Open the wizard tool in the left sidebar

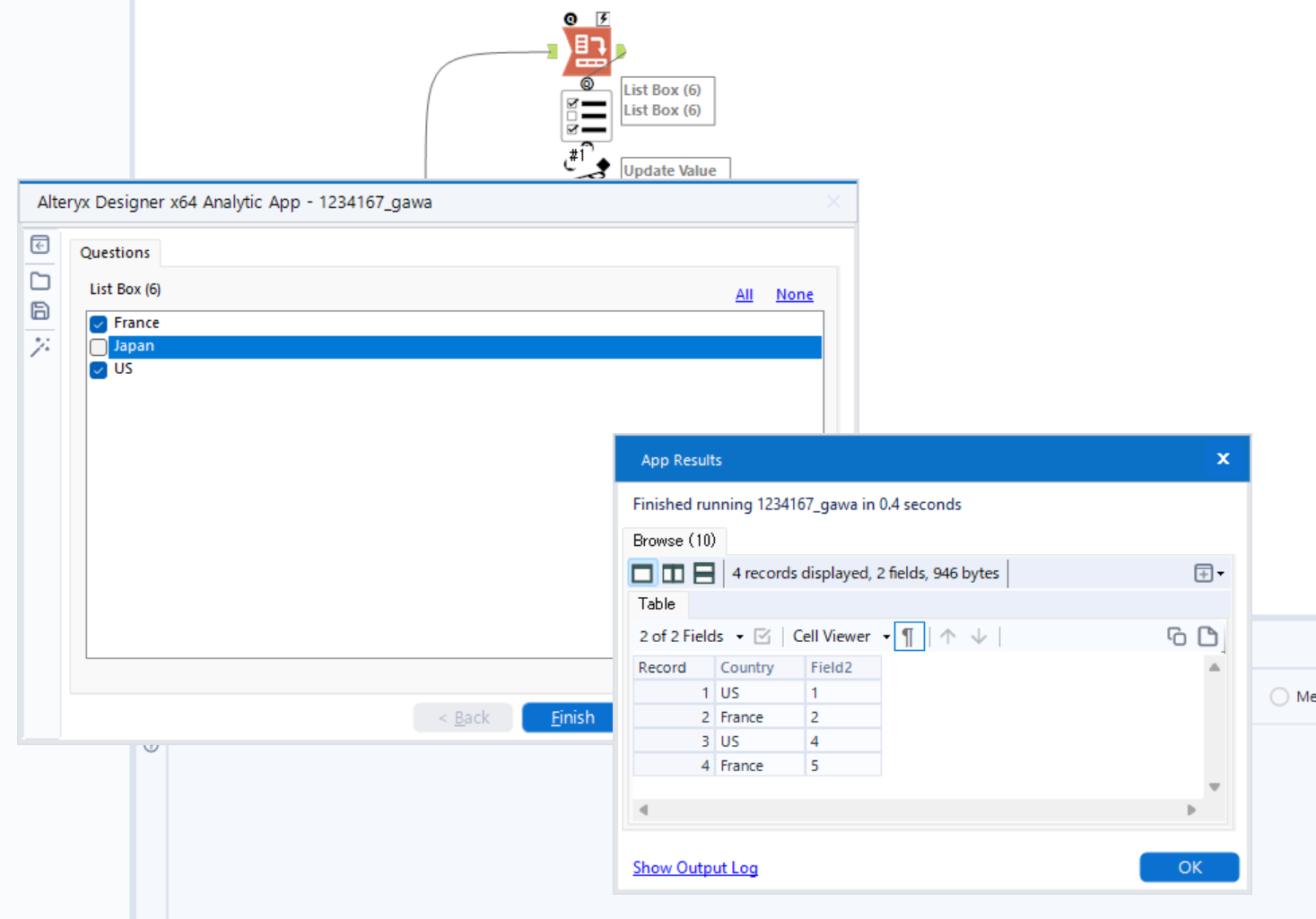point(39,346)
